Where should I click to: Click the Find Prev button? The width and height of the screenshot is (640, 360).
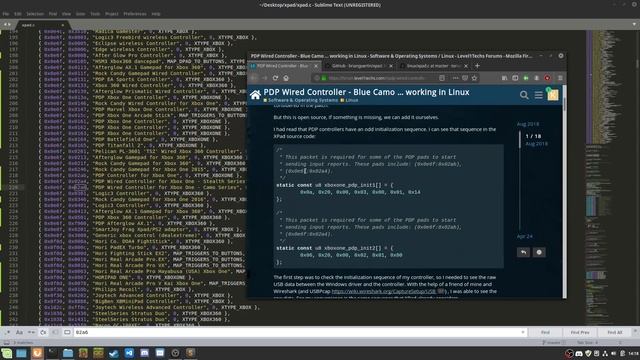pos(580,332)
